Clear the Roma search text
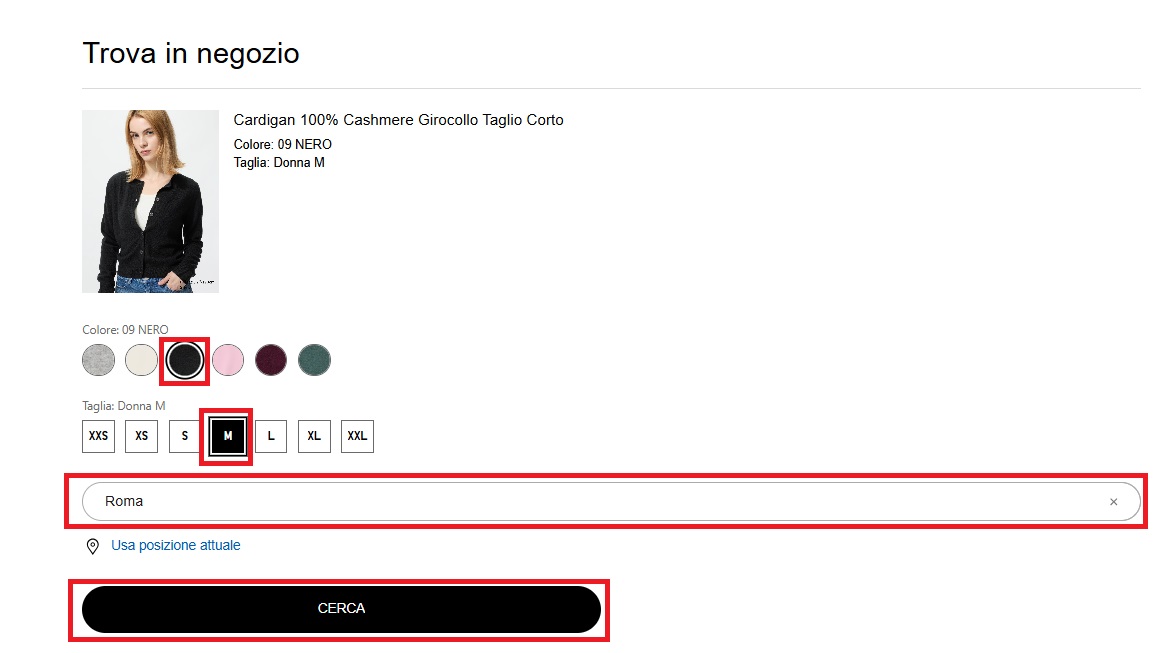Screen dimensions: 1160x653 click(x=1113, y=502)
